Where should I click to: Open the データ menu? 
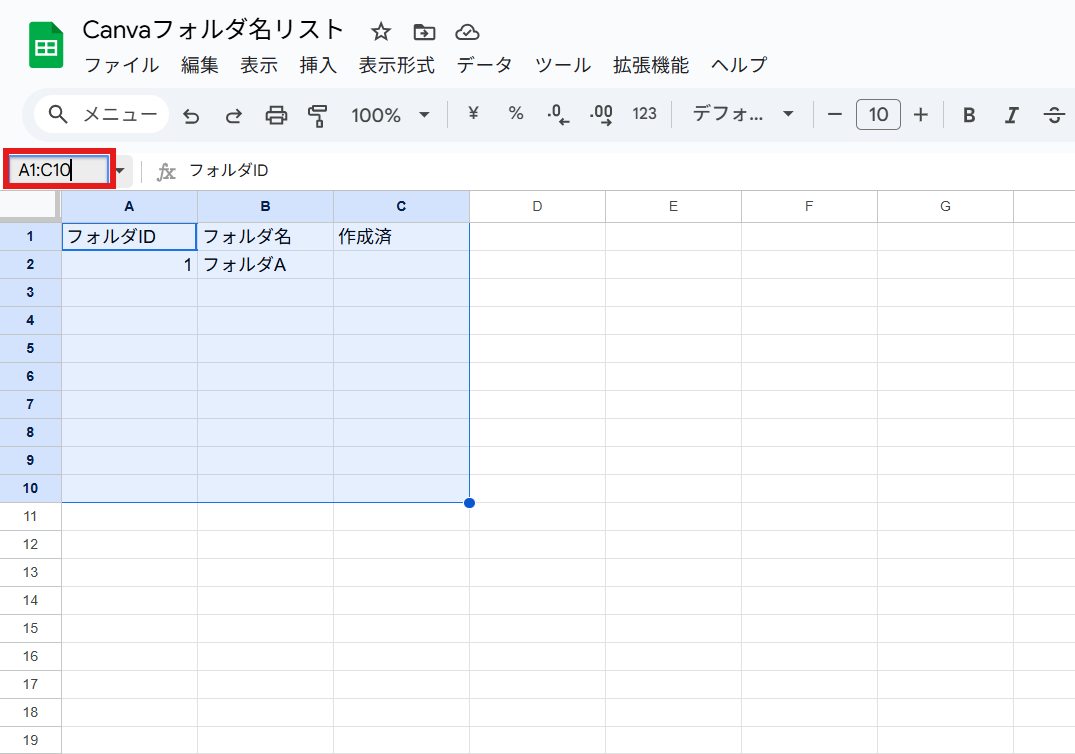click(x=485, y=65)
